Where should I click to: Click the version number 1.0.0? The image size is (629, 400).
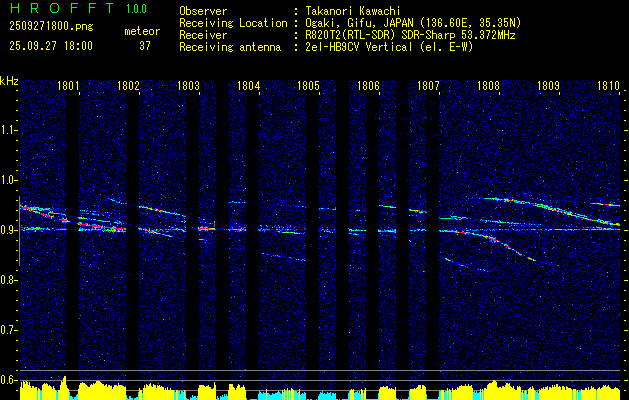[136, 9]
